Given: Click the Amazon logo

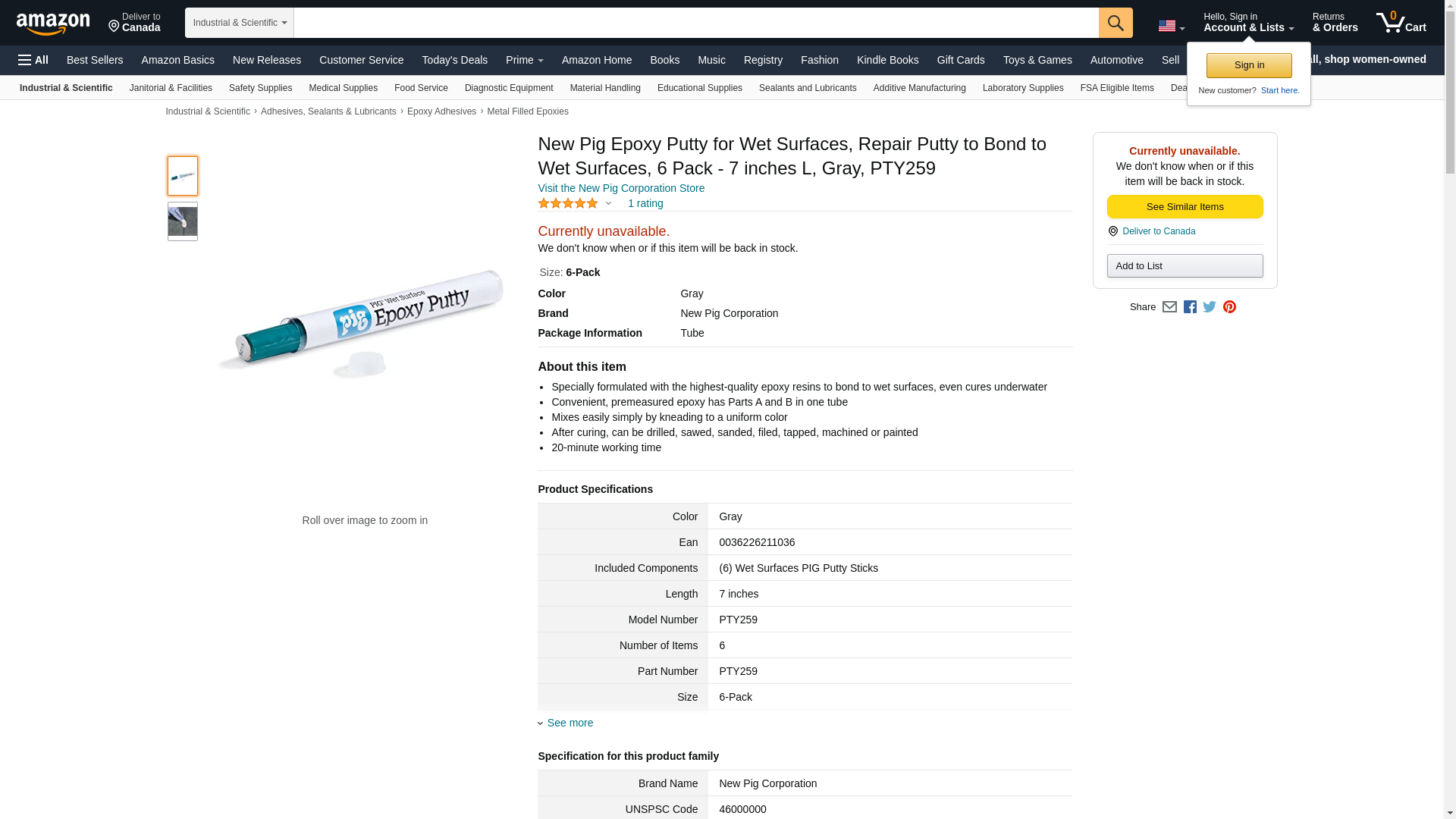Looking at the screenshot, I should pyautogui.click(x=53, y=24).
